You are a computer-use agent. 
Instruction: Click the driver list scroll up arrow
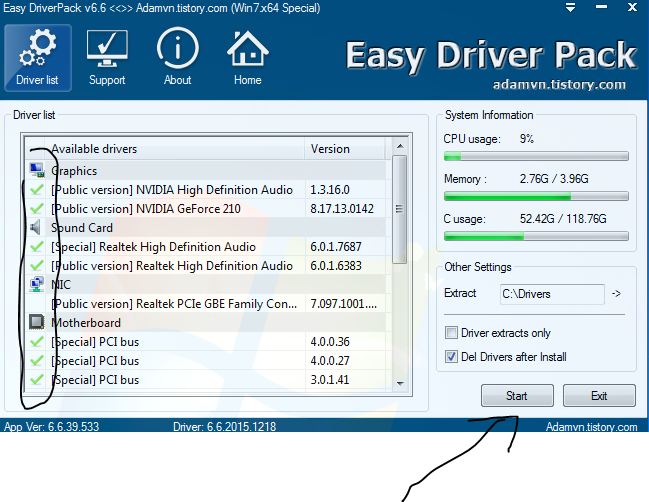click(x=400, y=146)
